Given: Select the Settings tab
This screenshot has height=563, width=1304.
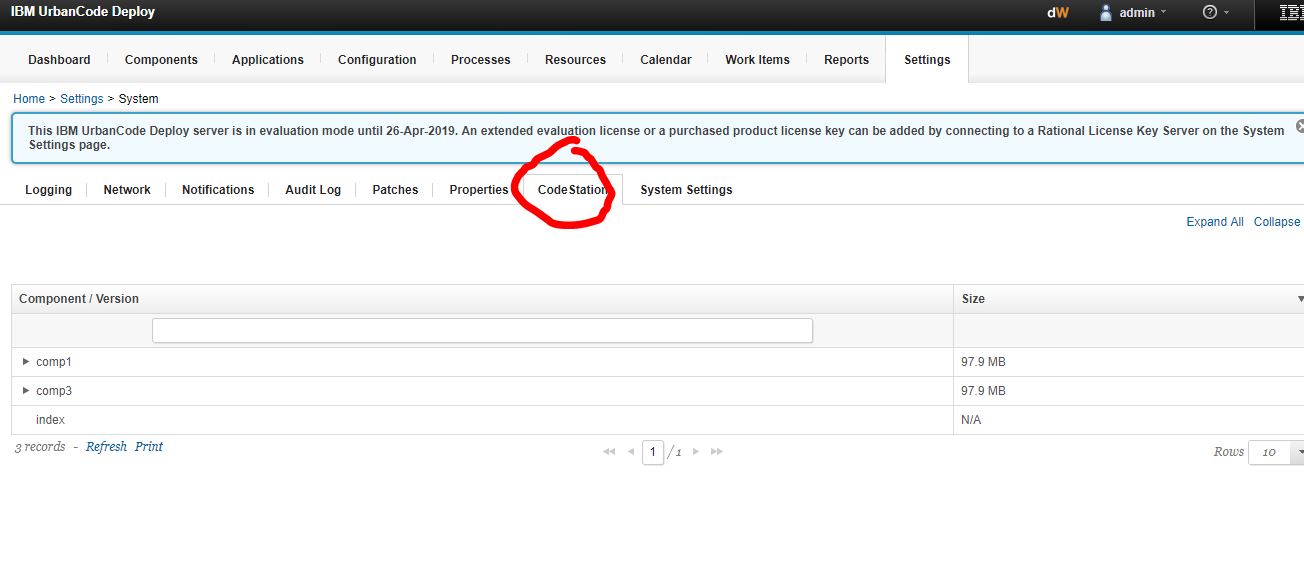Looking at the screenshot, I should (927, 60).
